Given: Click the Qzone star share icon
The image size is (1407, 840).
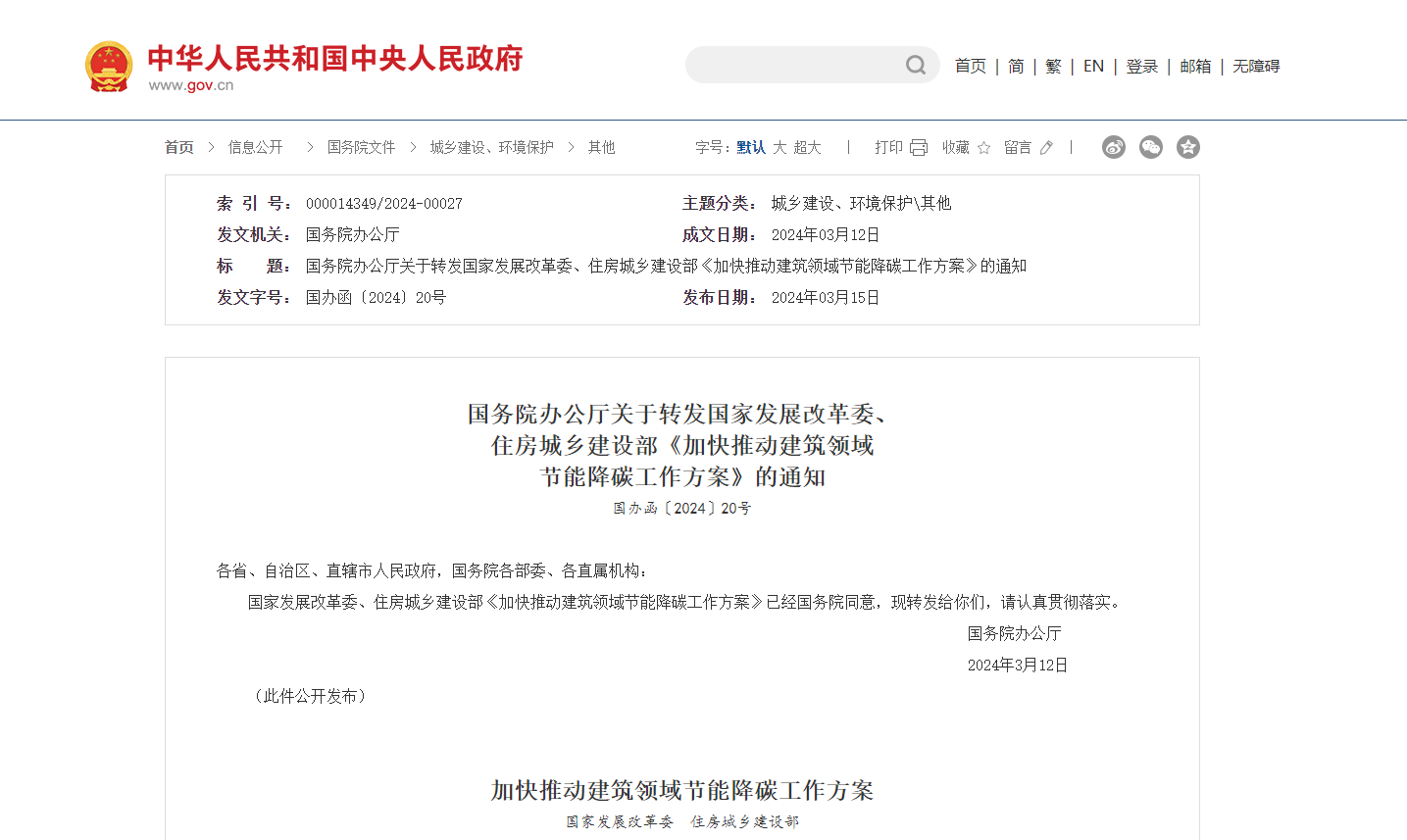Looking at the screenshot, I should pyautogui.click(x=1187, y=146).
